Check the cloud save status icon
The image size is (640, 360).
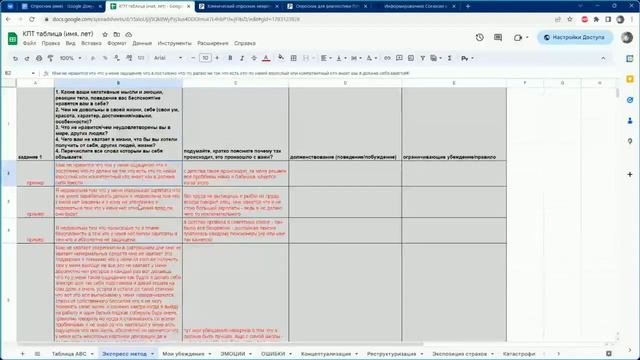pyautogui.click(x=129, y=34)
